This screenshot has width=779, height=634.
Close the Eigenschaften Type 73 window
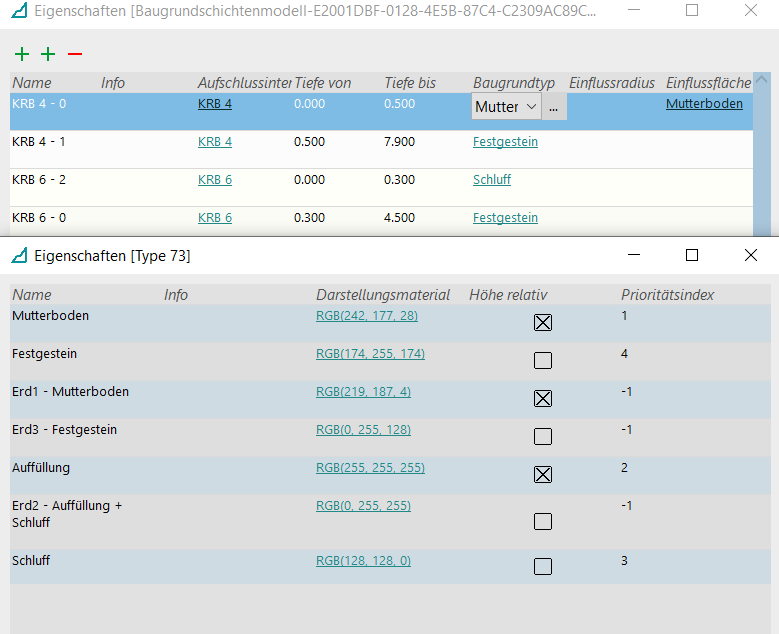[x=750, y=256]
